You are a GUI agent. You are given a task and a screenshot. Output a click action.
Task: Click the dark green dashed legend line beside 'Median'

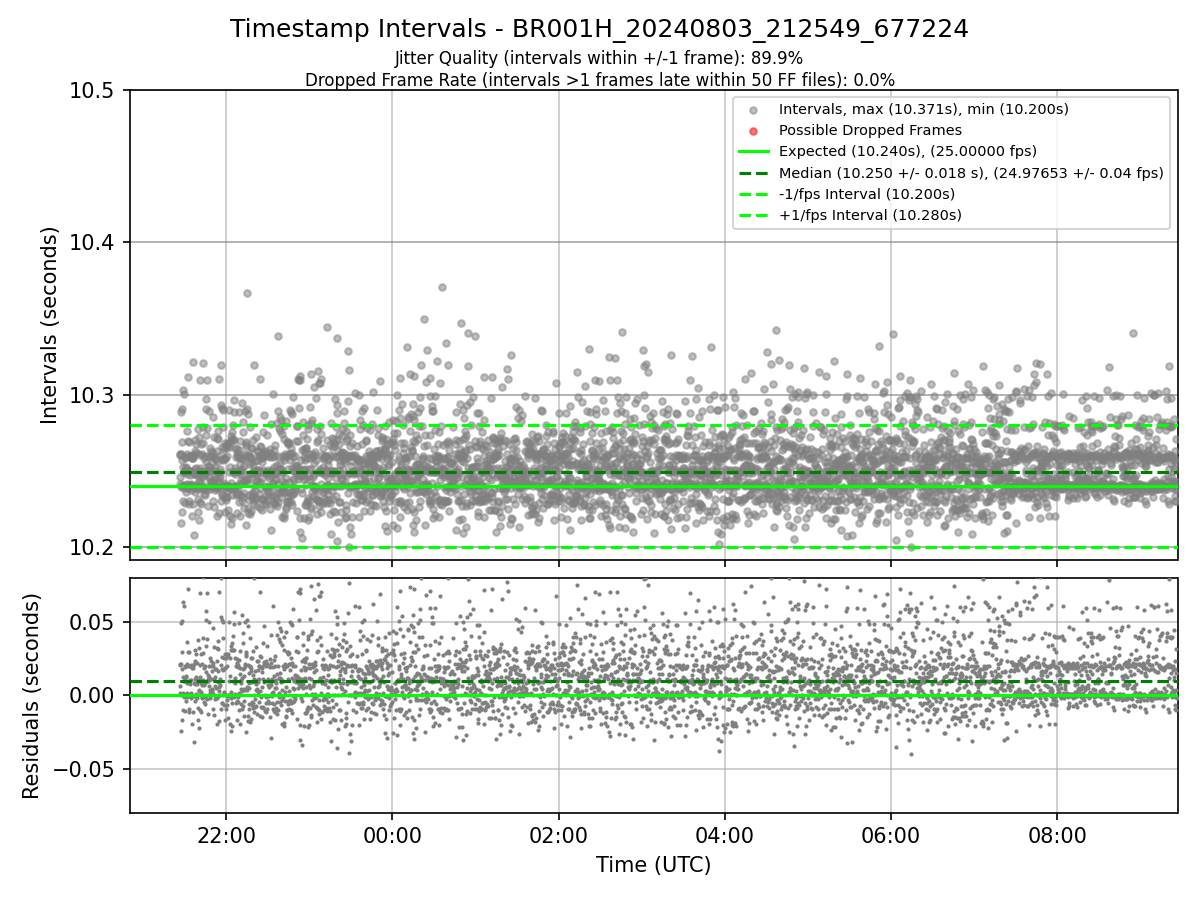754,173
